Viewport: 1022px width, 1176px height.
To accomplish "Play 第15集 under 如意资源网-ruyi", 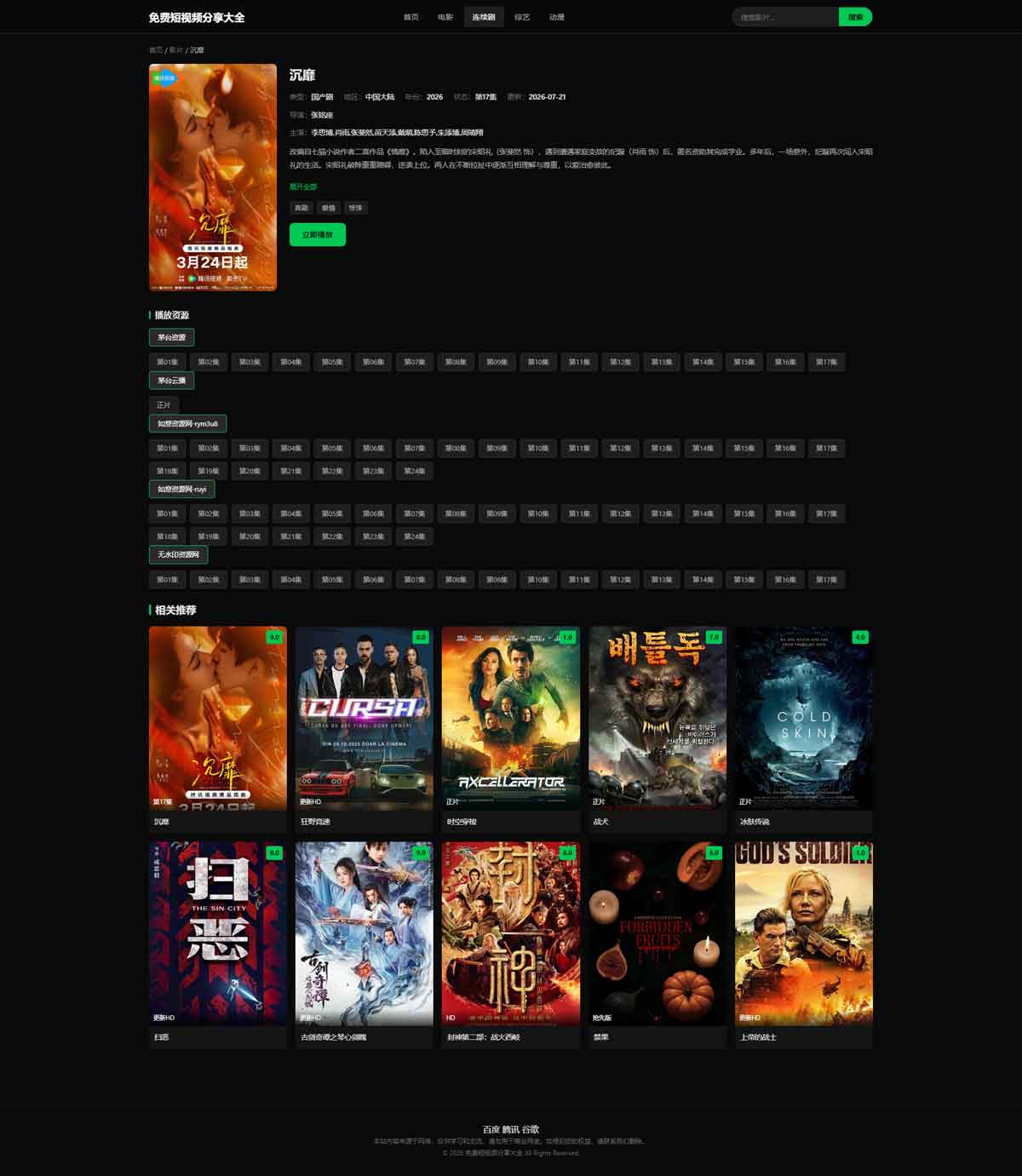I will click(x=744, y=513).
